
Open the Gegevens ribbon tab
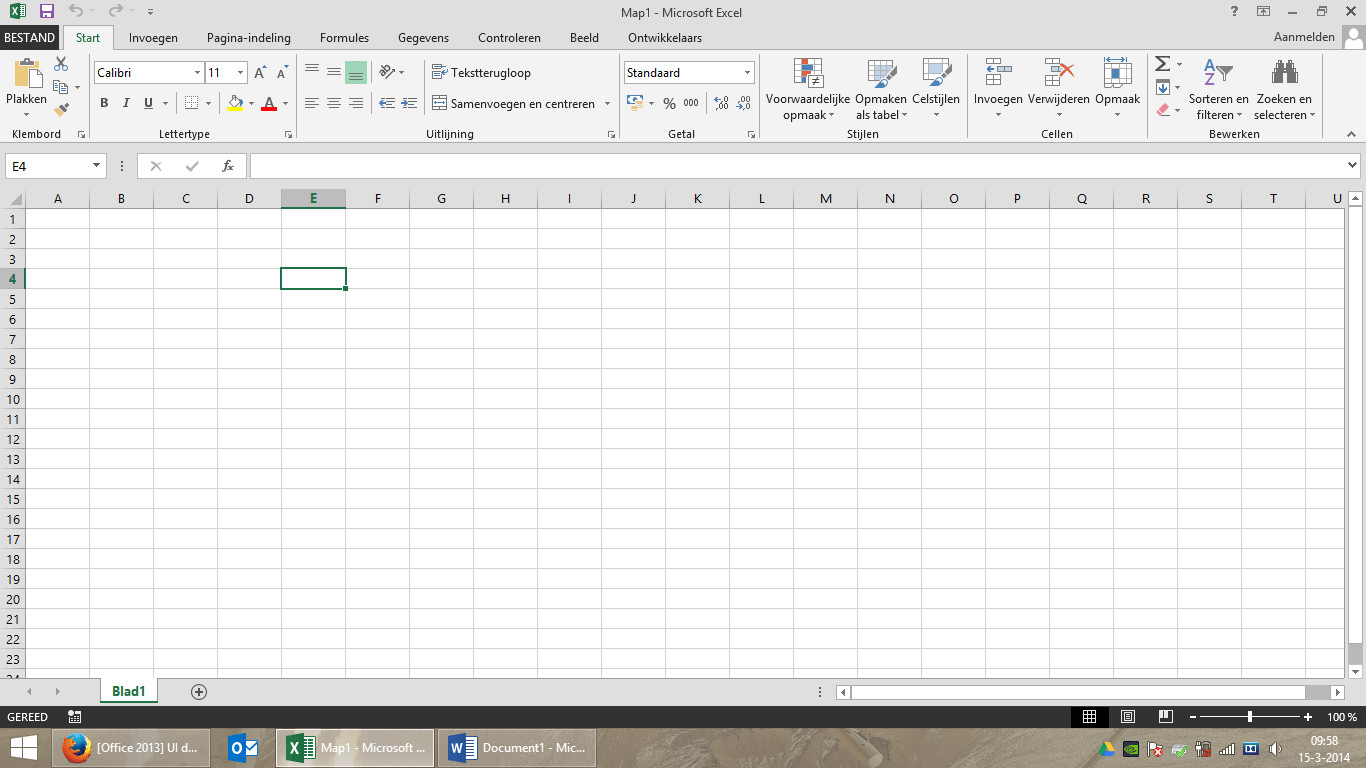(423, 38)
